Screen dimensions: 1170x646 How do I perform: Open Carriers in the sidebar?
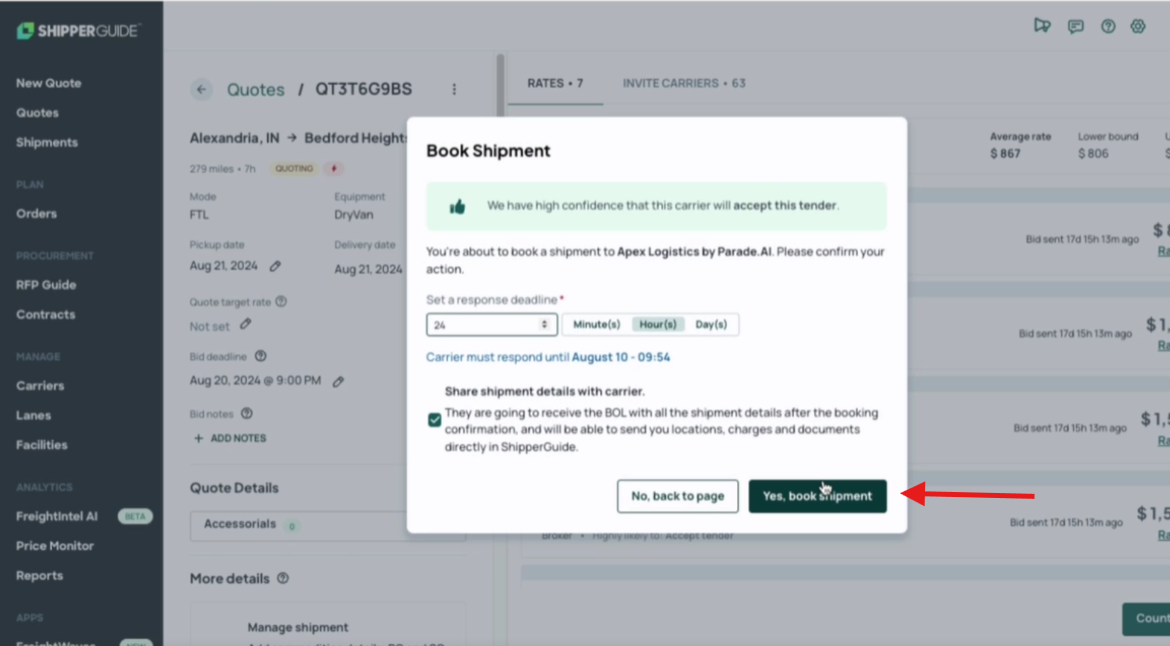[40, 386]
